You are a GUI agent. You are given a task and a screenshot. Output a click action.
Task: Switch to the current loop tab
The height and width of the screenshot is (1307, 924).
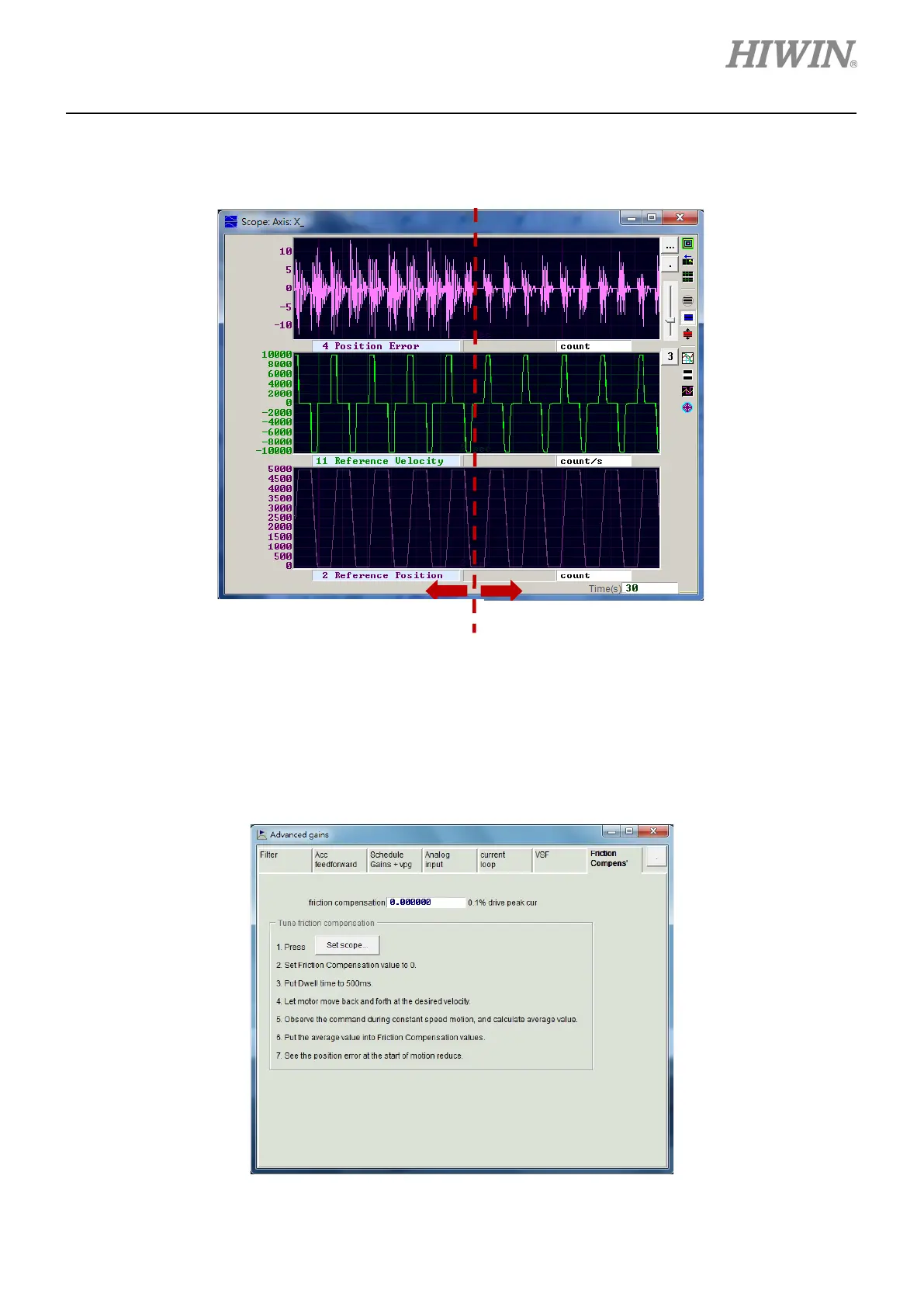[505, 860]
